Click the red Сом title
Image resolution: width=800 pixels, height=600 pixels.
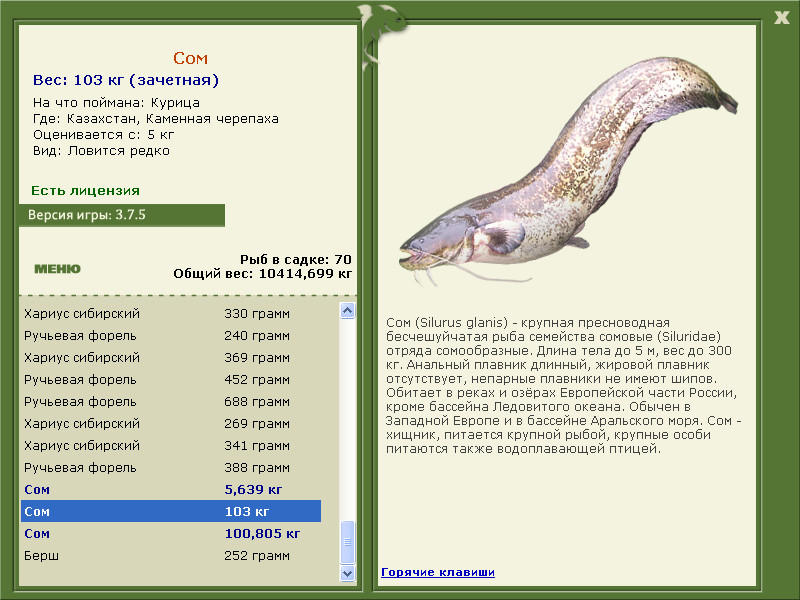190,58
